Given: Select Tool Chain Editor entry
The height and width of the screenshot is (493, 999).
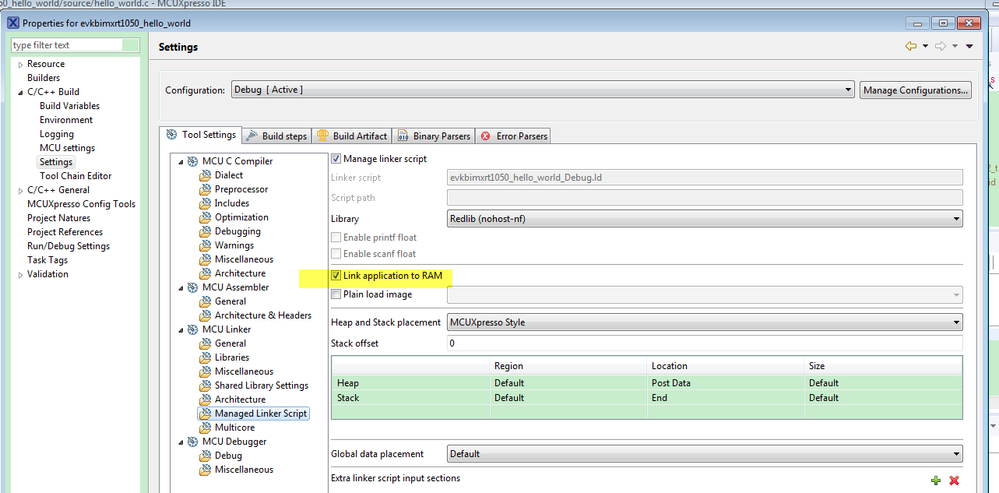Looking at the screenshot, I should 75,176.
